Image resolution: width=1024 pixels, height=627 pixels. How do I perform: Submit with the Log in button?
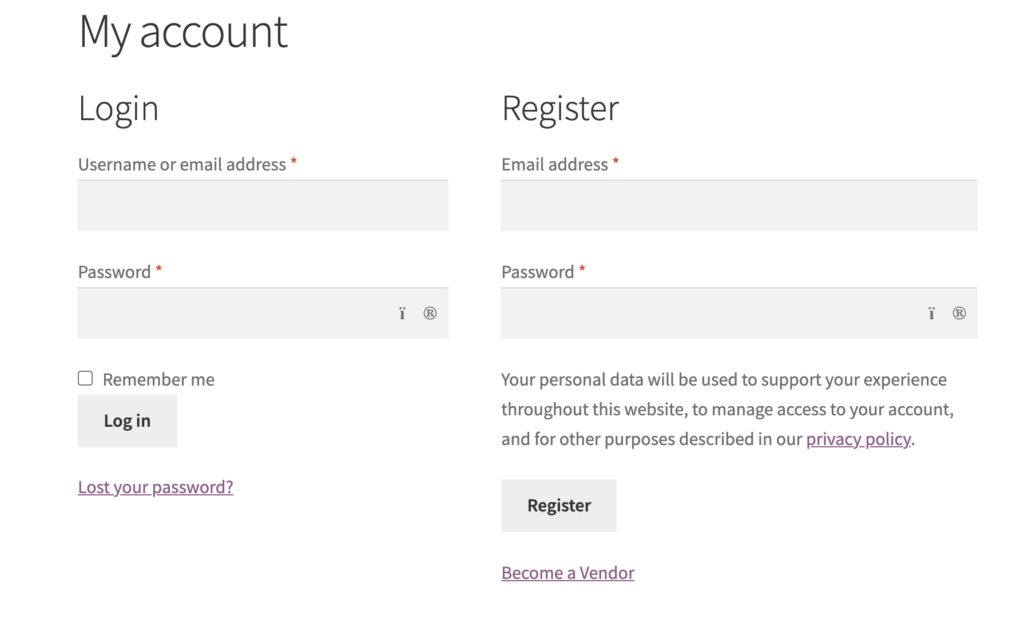pyautogui.click(x=127, y=421)
